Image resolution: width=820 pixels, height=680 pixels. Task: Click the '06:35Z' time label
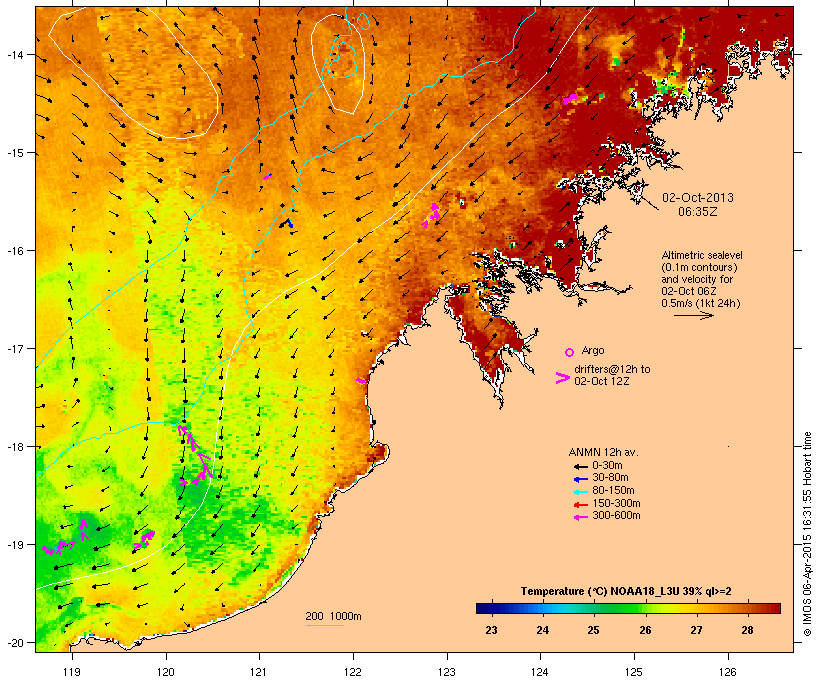coord(698,212)
